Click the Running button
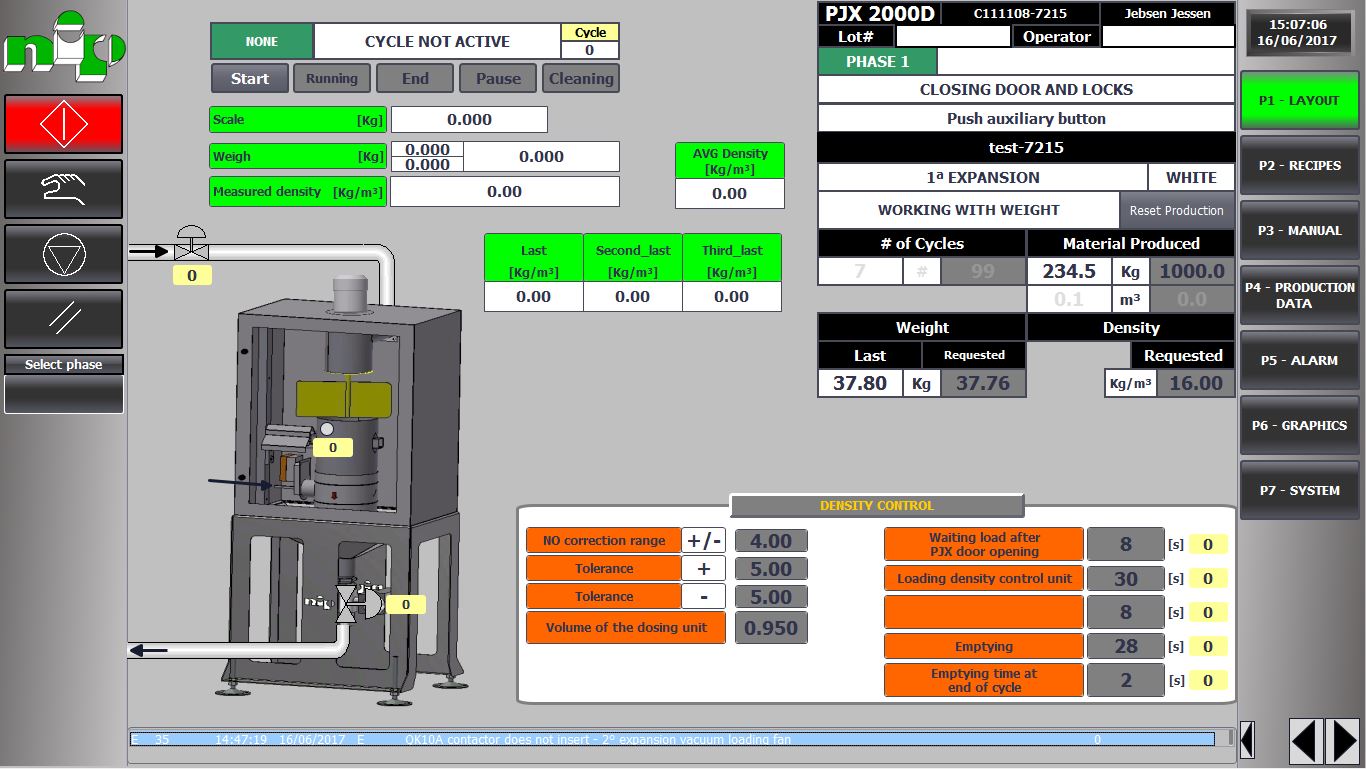 (332, 79)
